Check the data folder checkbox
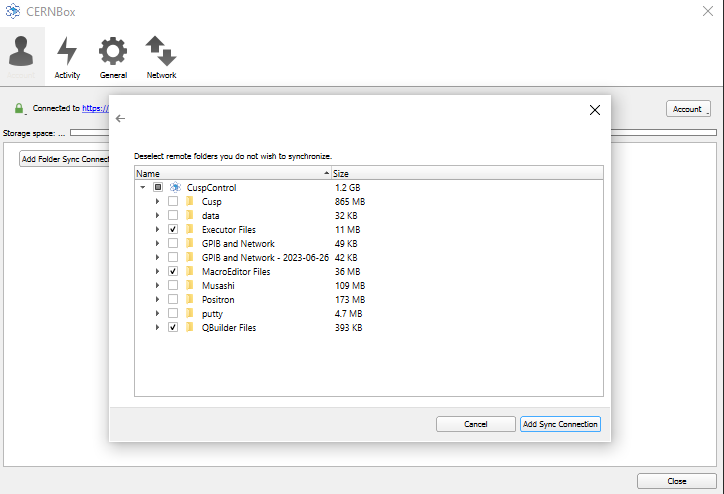 click(x=173, y=215)
